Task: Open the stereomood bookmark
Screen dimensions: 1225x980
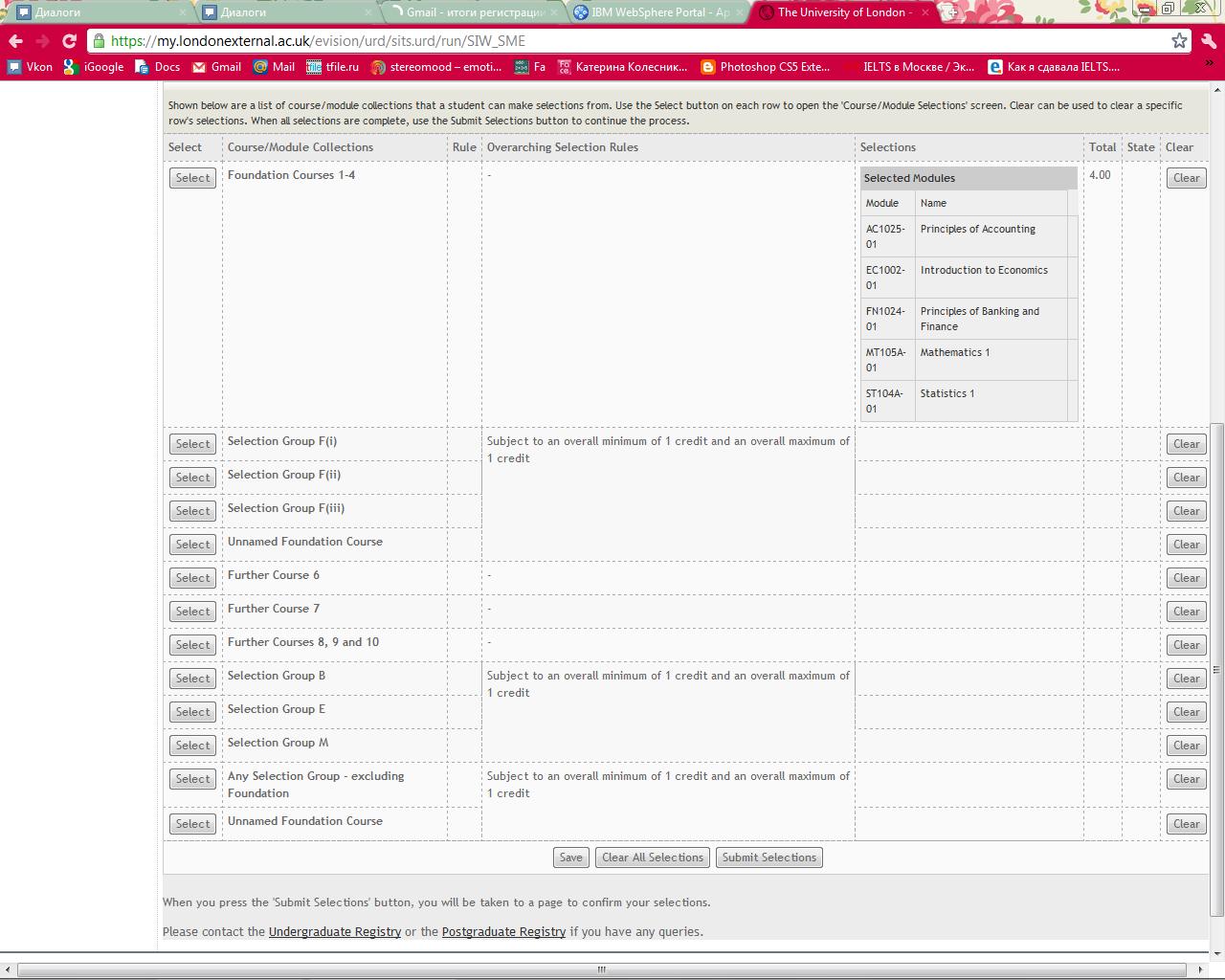Action: point(436,67)
